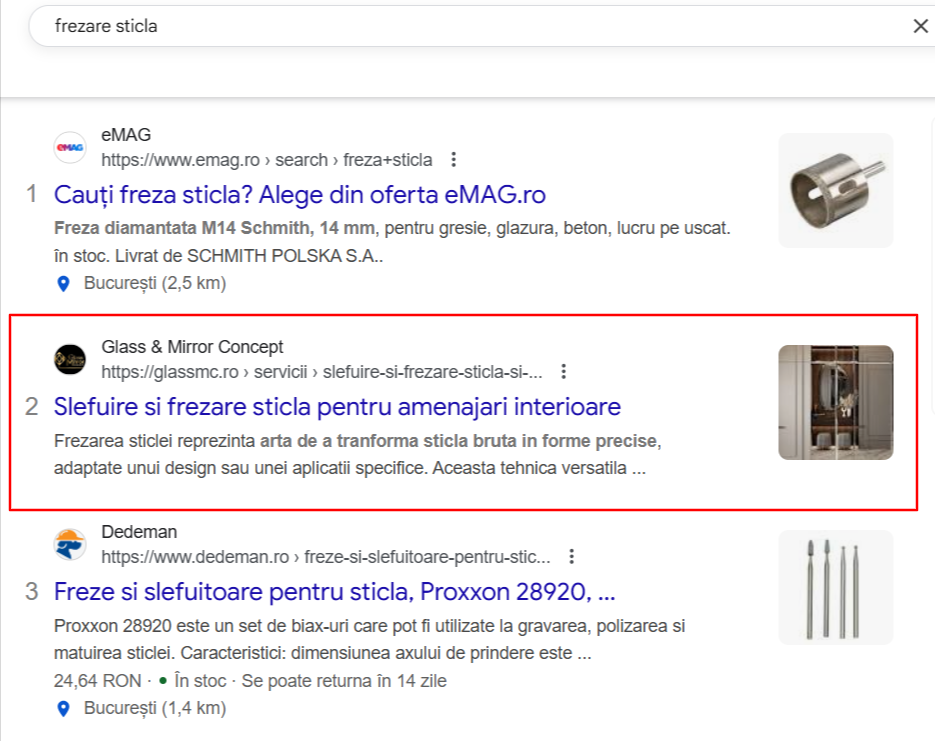This screenshot has width=935, height=741.
Task: Open the three-dot menu for glassmc.ro result
Action: pyautogui.click(x=564, y=371)
